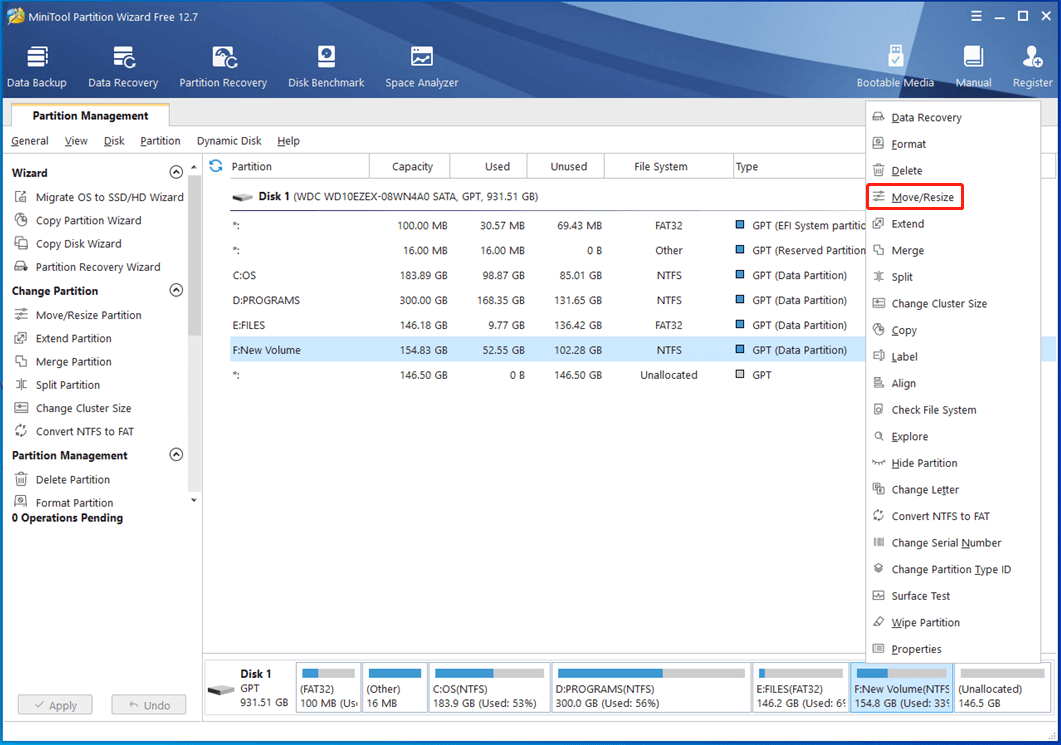This screenshot has width=1061, height=745.
Task: Click Merge Partition in sidebar
Action: pos(64,361)
